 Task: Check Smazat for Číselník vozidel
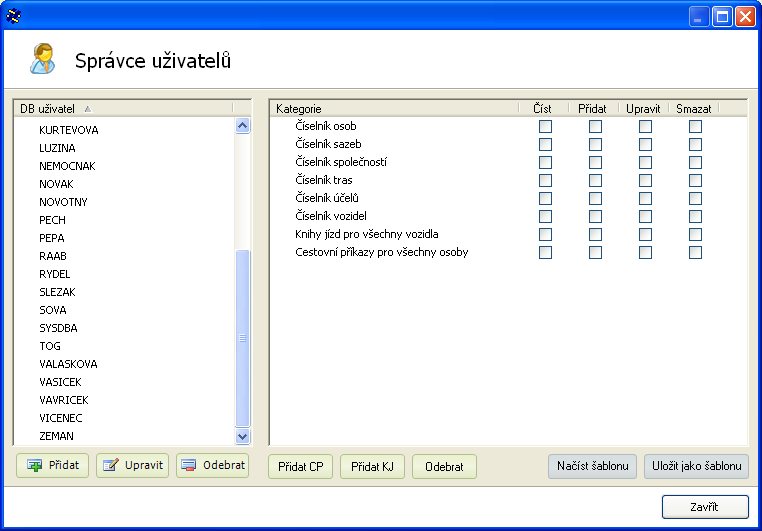click(695, 216)
